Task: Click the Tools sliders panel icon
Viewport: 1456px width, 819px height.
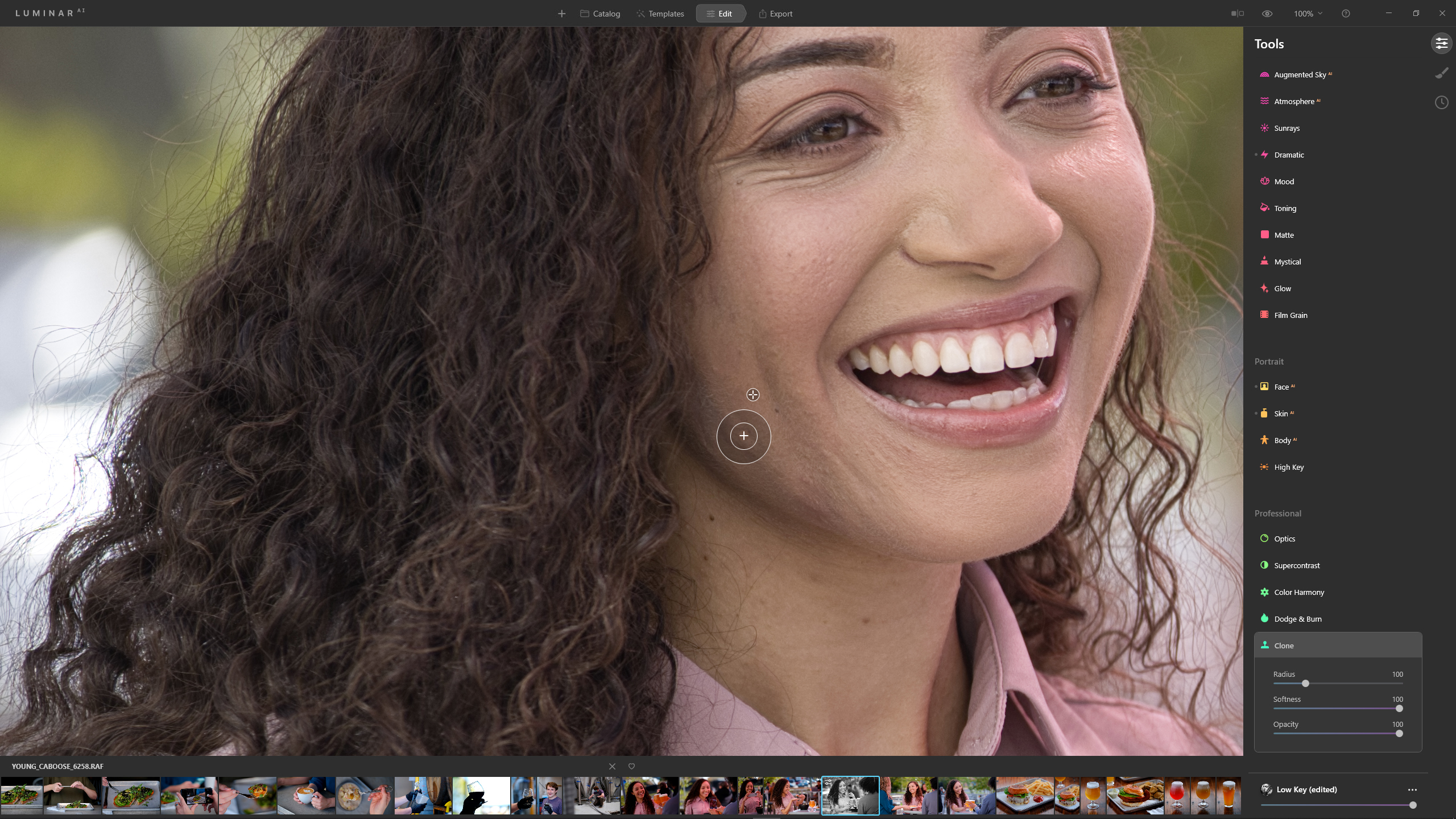Action: (x=1441, y=43)
